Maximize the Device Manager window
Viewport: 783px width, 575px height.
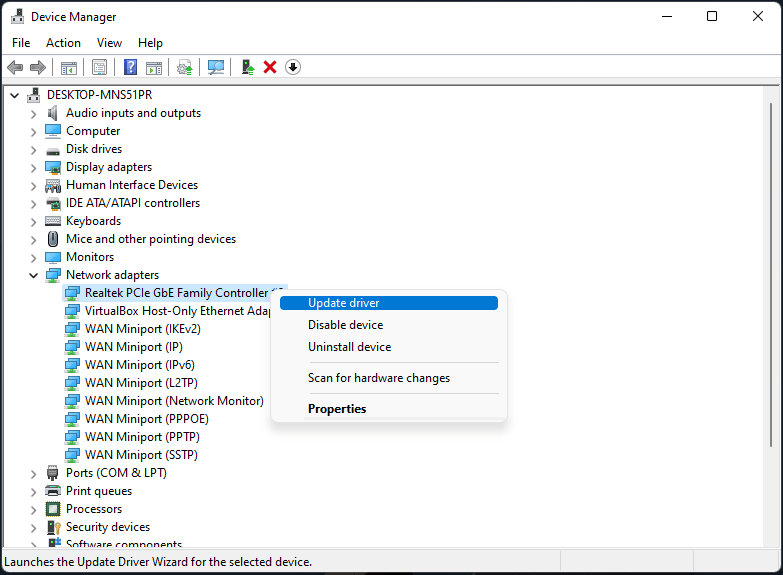point(712,16)
